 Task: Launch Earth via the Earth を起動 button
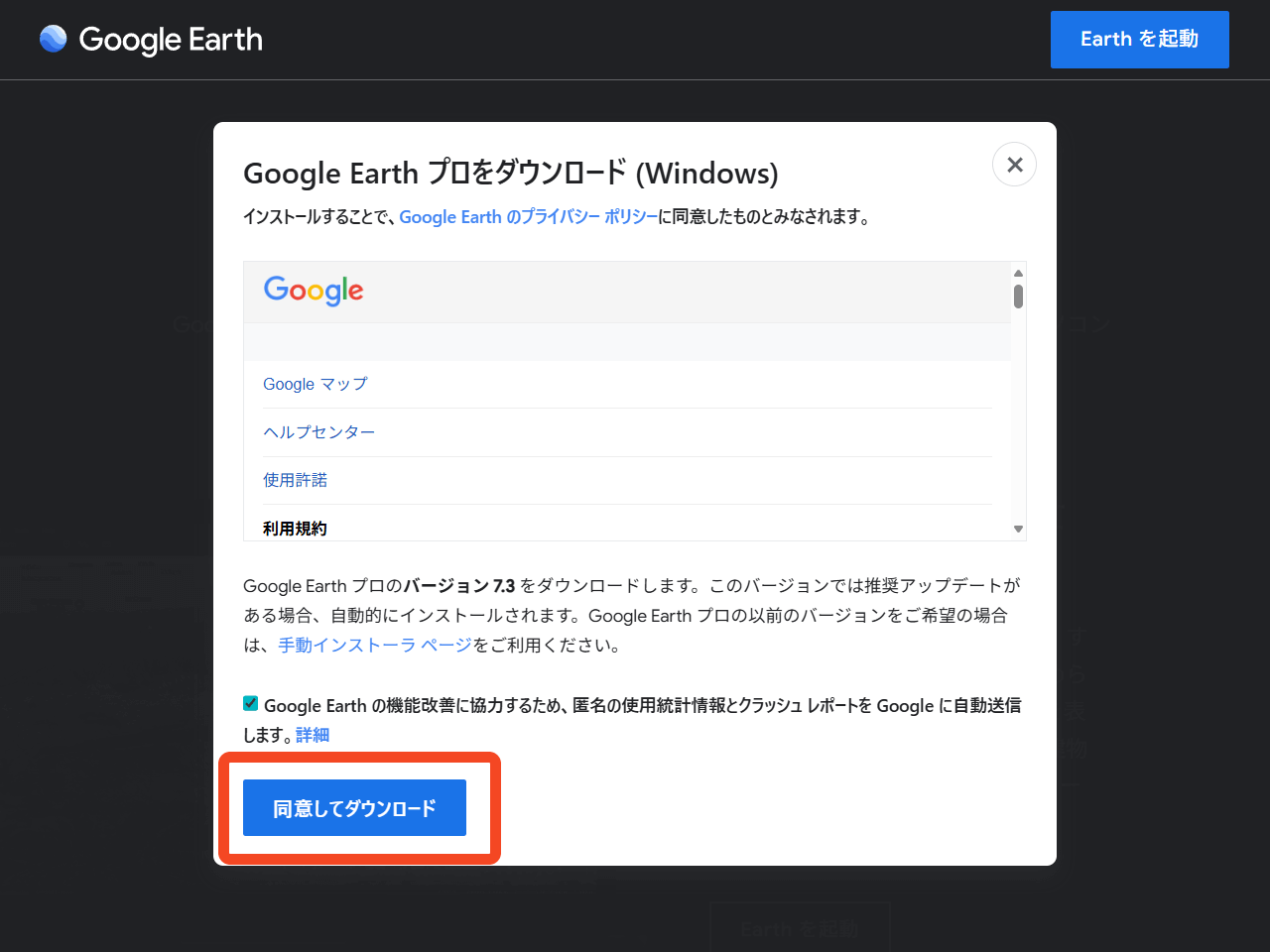click(x=1139, y=39)
